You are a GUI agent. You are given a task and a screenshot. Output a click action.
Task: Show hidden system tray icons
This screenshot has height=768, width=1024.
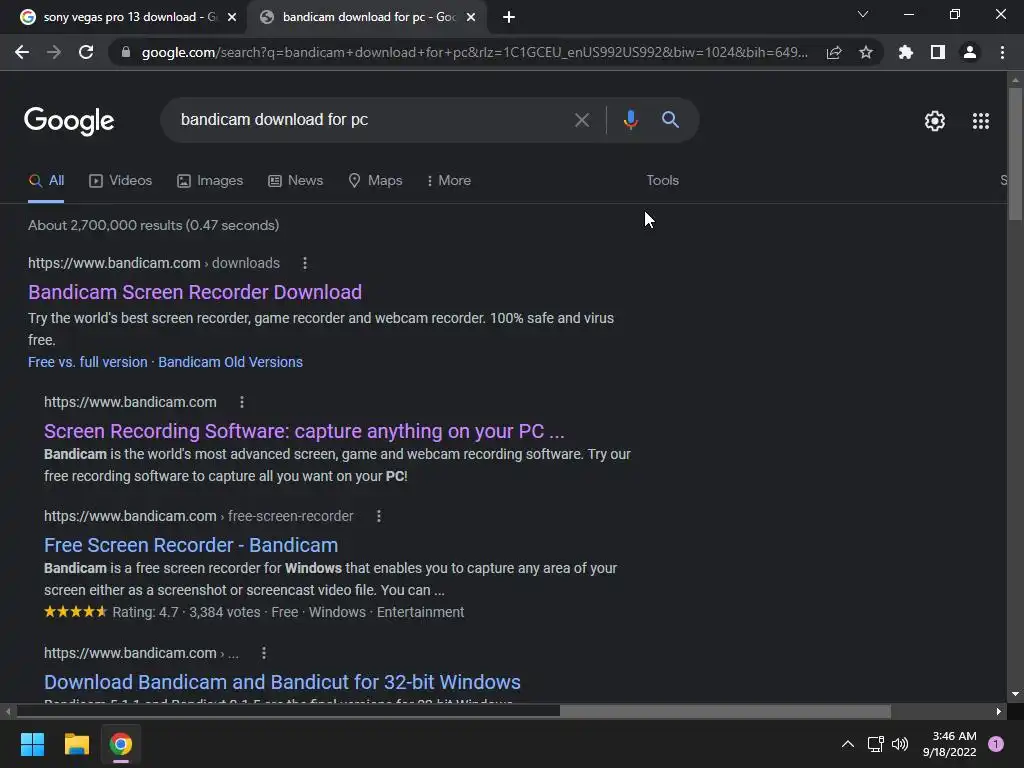(x=848, y=744)
